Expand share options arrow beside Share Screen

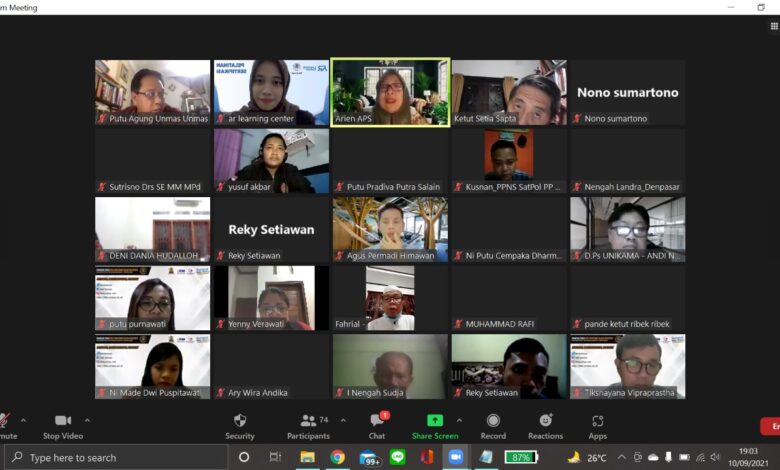pyautogui.click(x=459, y=420)
